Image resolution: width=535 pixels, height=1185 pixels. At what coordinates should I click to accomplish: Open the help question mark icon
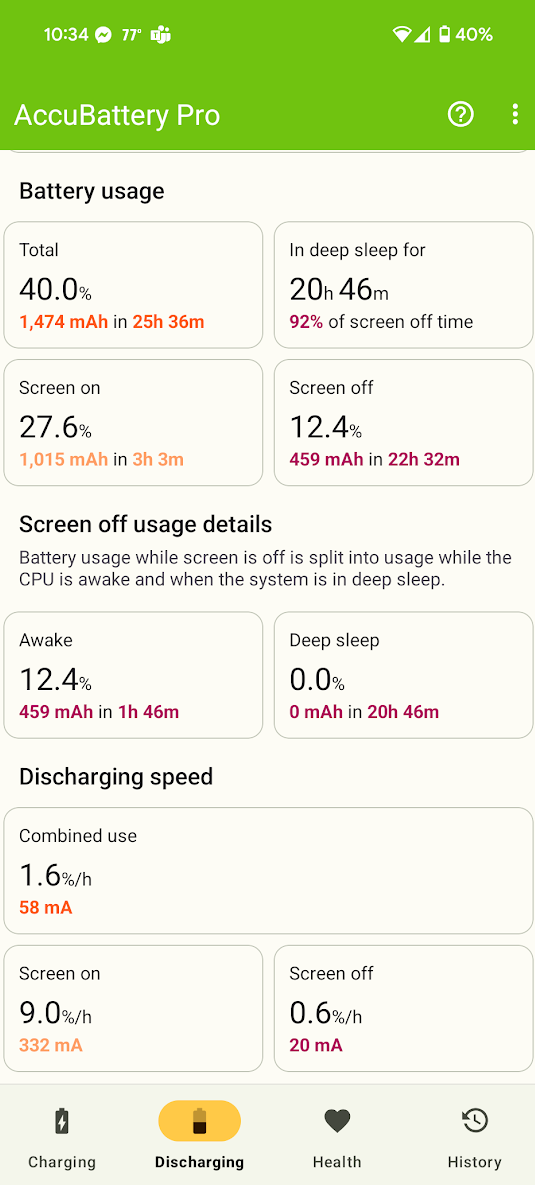point(460,114)
